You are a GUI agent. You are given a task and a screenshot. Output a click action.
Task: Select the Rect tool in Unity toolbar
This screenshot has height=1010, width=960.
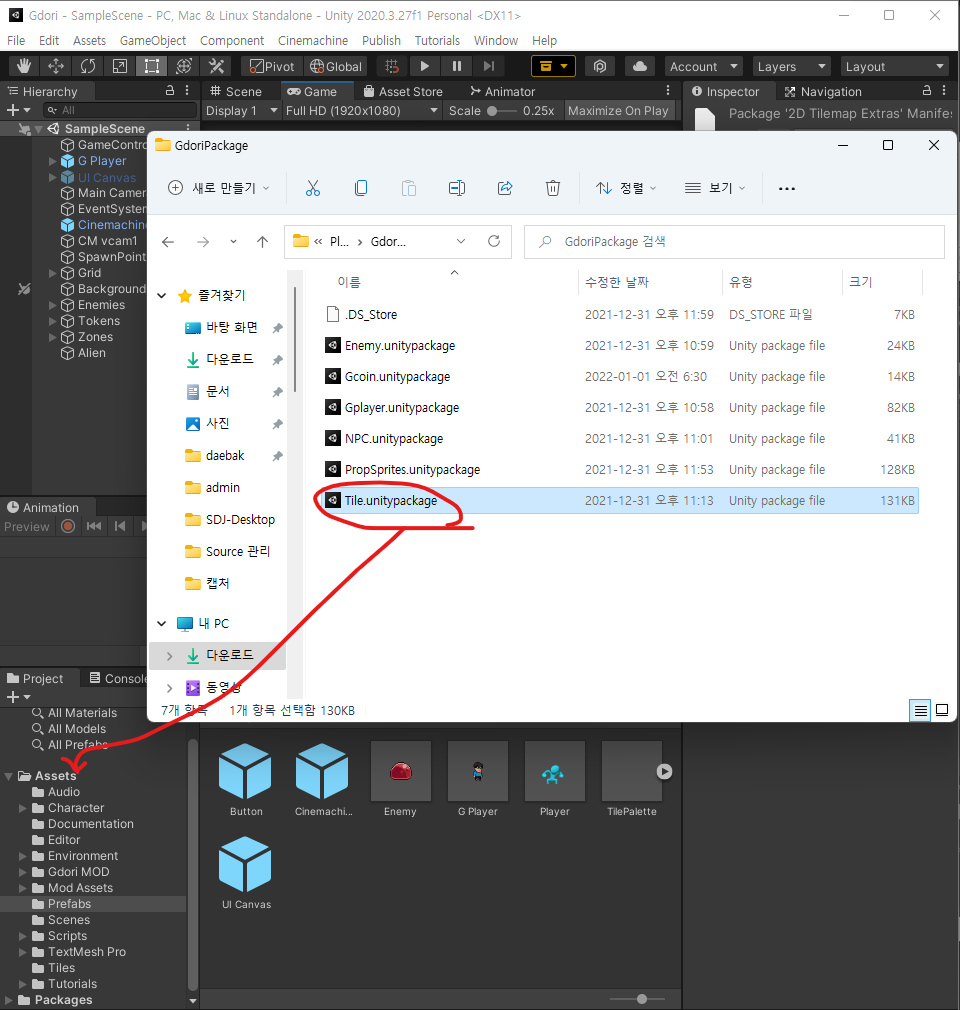pyautogui.click(x=151, y=66)
